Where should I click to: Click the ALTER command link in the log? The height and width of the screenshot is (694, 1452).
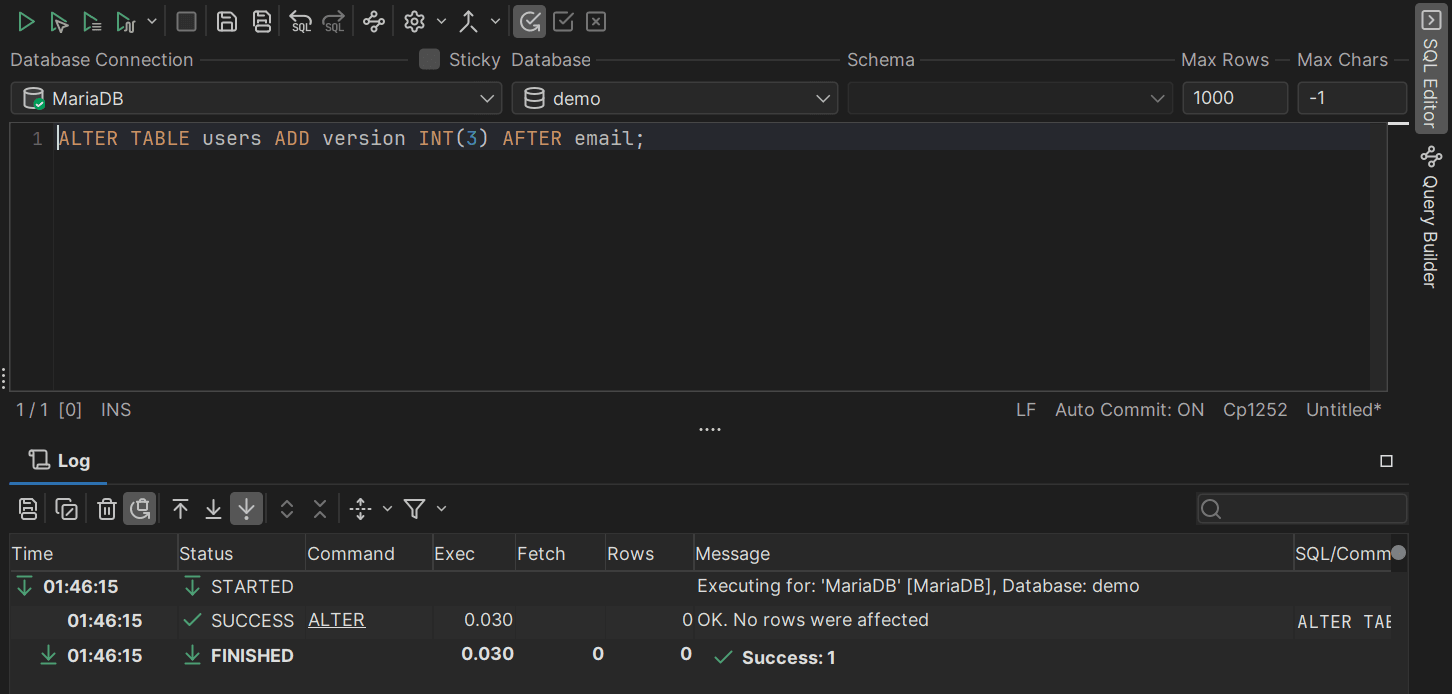(x=336, y=620)
